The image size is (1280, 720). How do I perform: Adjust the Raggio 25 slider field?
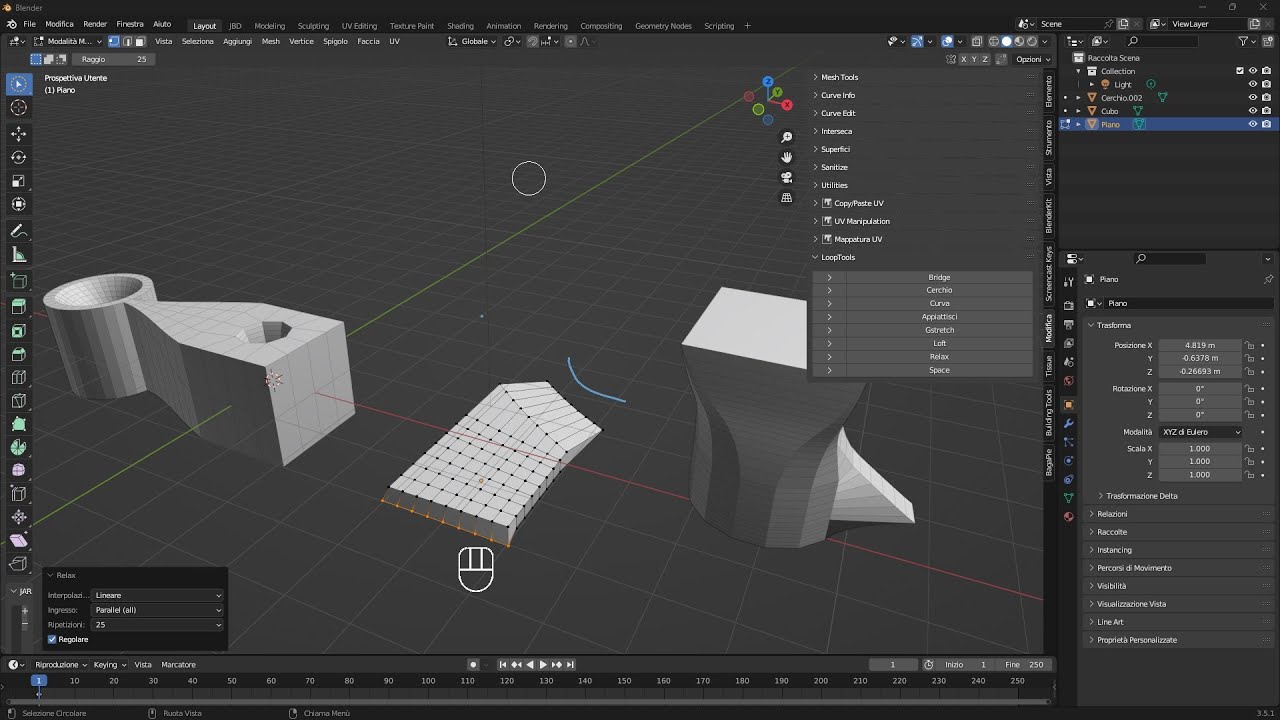coord(114,59)
